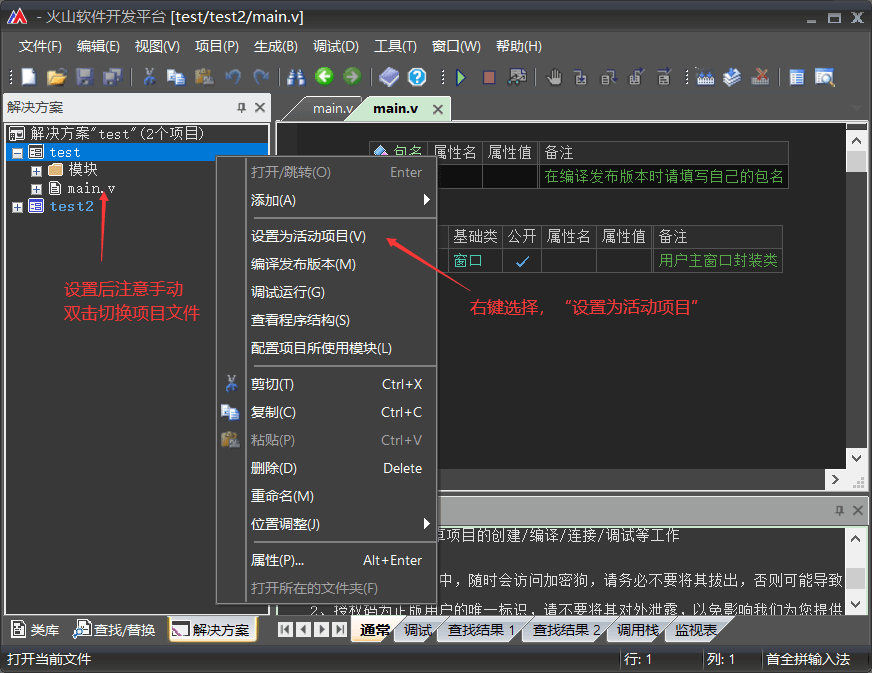Click the binoculars Find icon
Image resolution: width=872 pixels, height=673 pixels.
[296, 77]
